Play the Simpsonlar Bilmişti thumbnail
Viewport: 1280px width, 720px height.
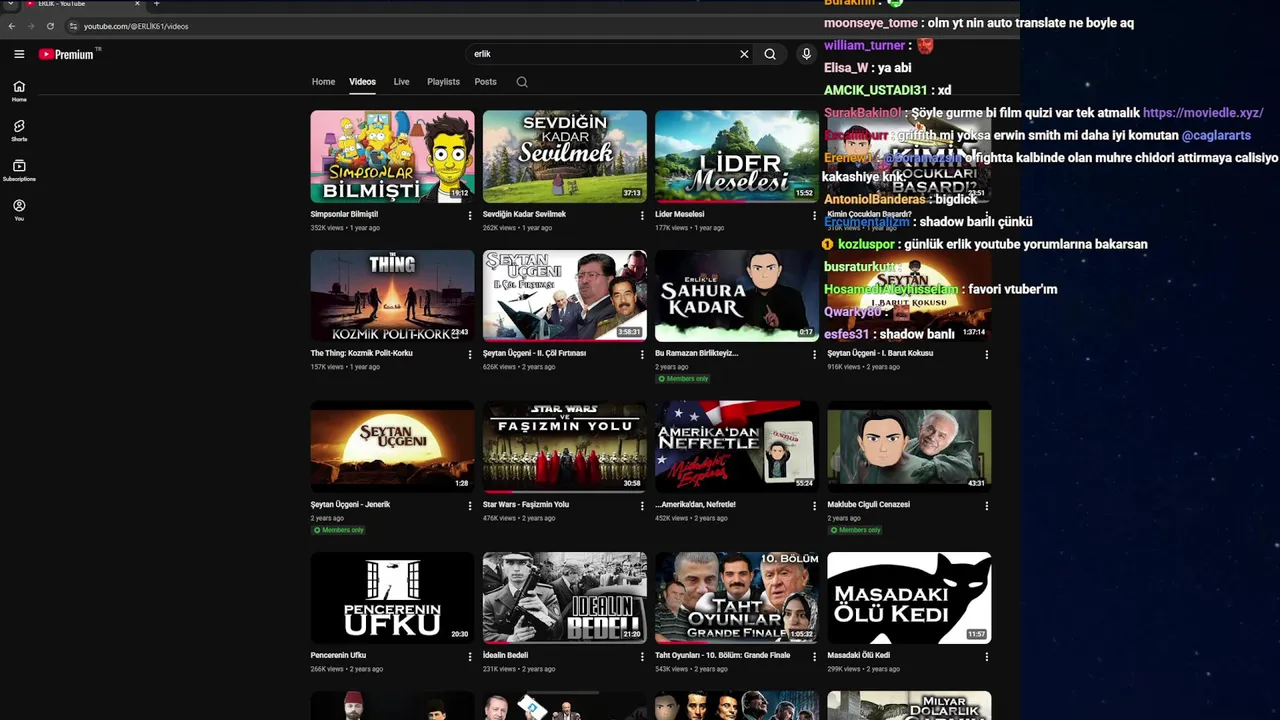392,156
